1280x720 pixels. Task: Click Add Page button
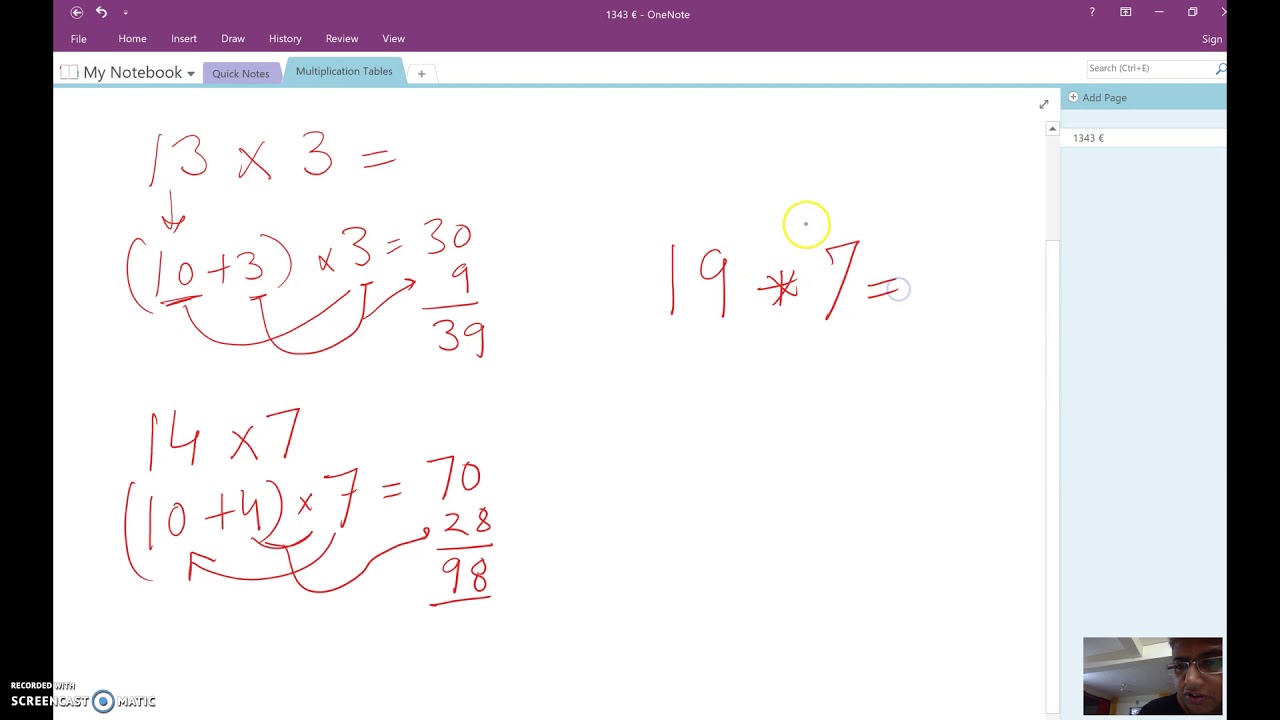[x=1097, y=97]
